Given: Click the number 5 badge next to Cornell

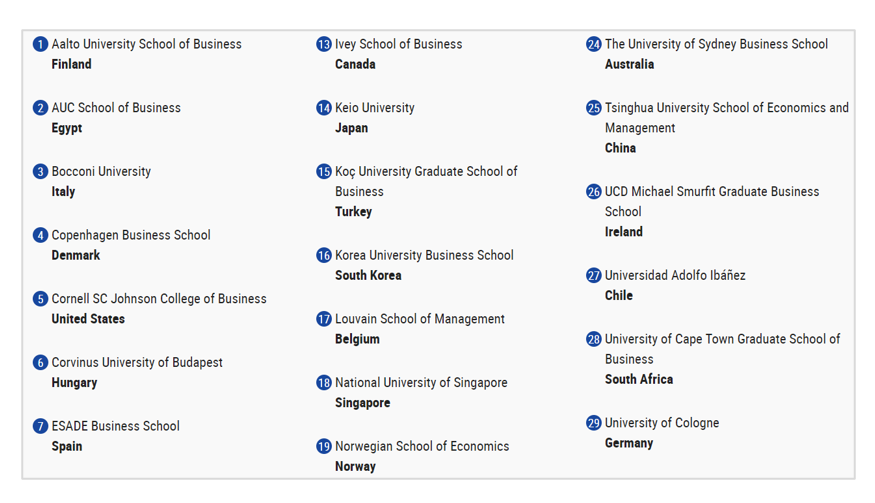Looking at the screenshot, I should 40,299.
